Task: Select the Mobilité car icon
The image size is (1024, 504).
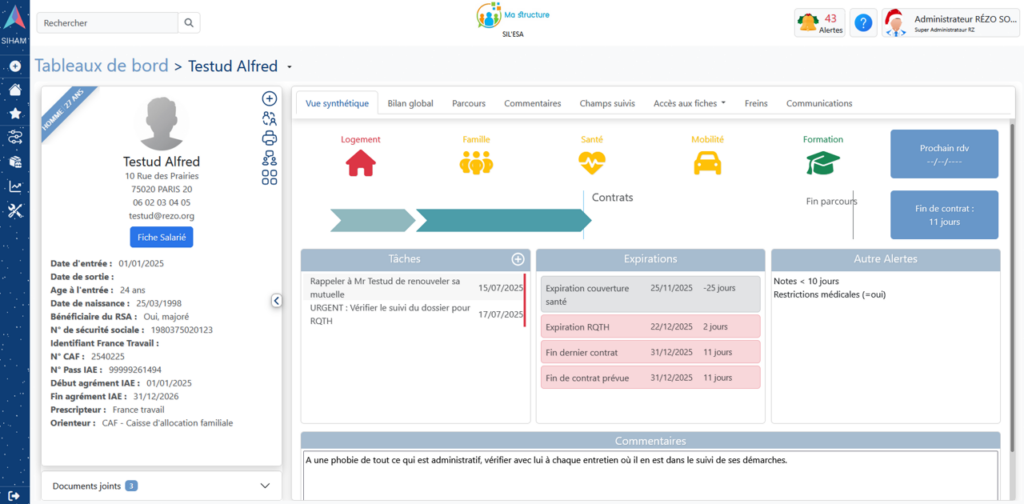Action: [707, 162]
